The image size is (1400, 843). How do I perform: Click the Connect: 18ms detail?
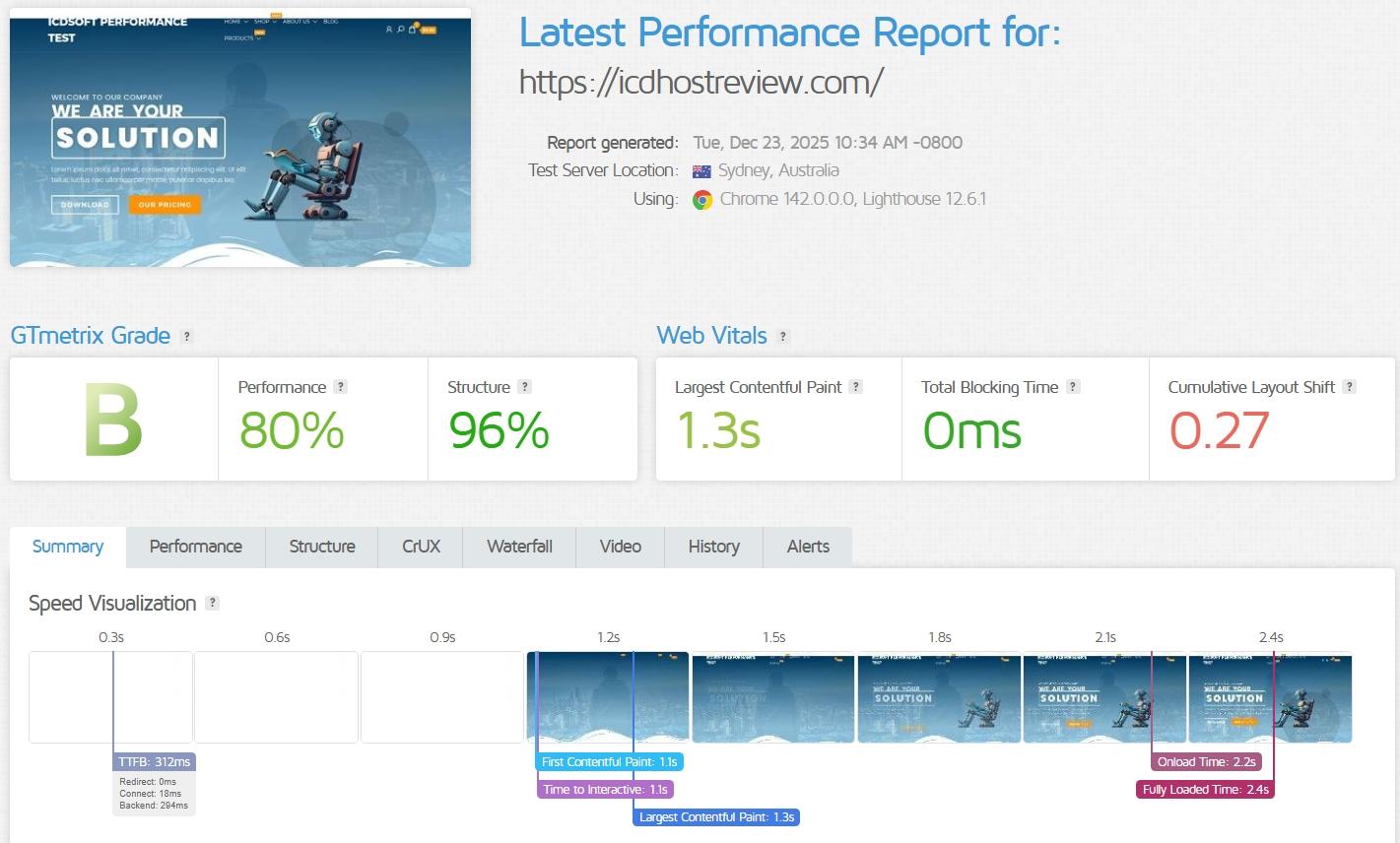pos(151,794)
